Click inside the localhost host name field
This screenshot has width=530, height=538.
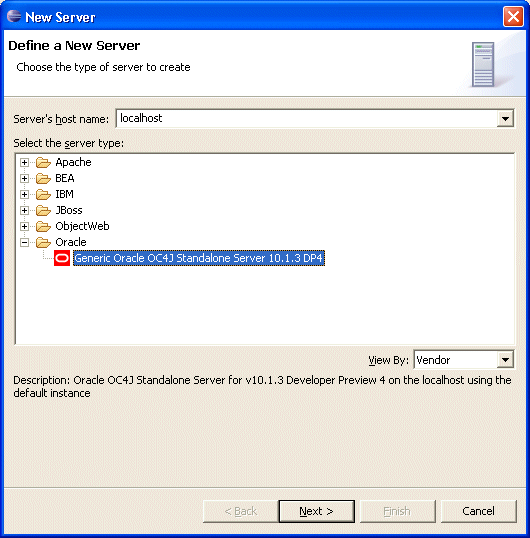(306, 118)
